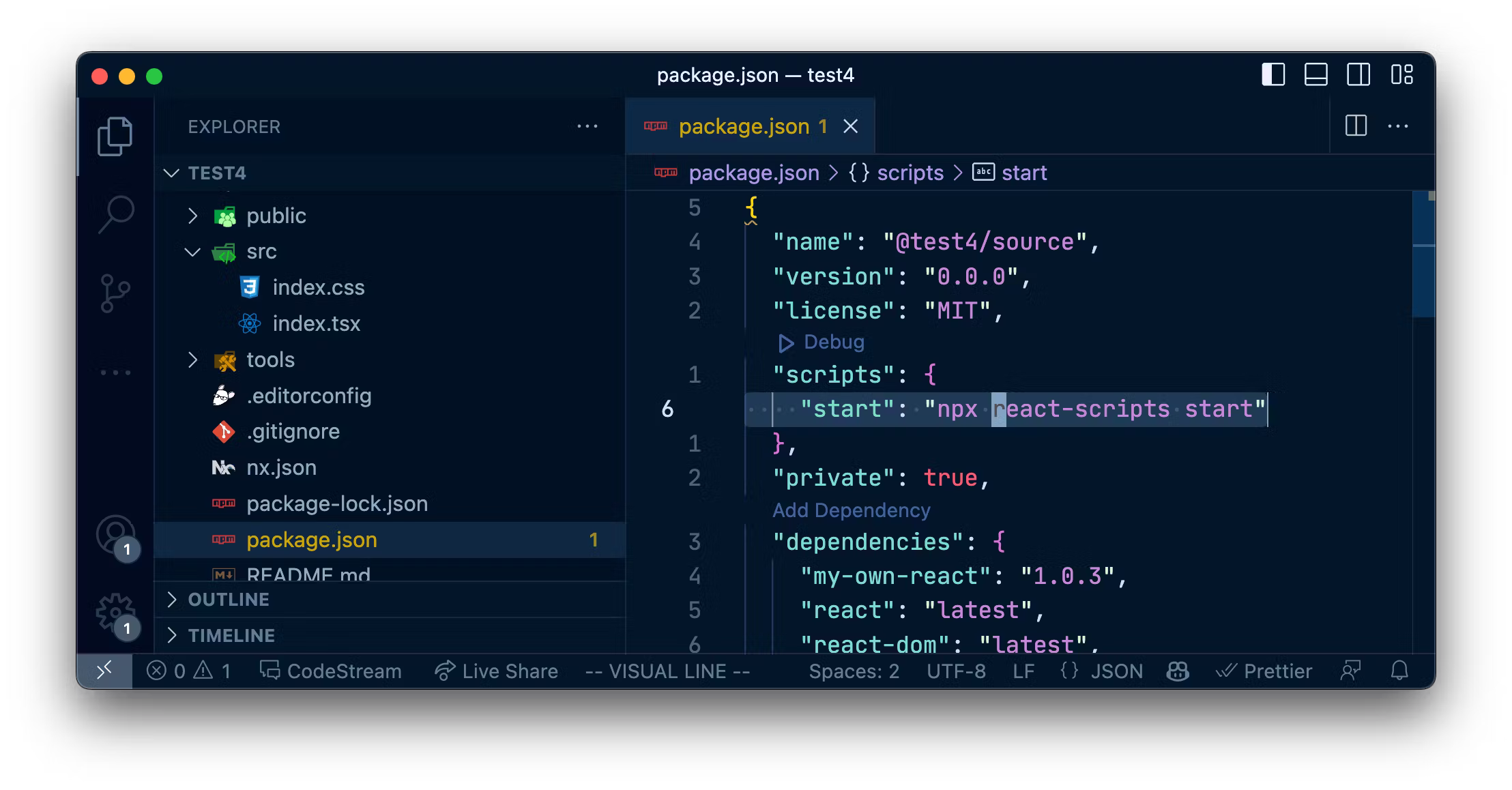Expand the OUTLINE section

228,600
